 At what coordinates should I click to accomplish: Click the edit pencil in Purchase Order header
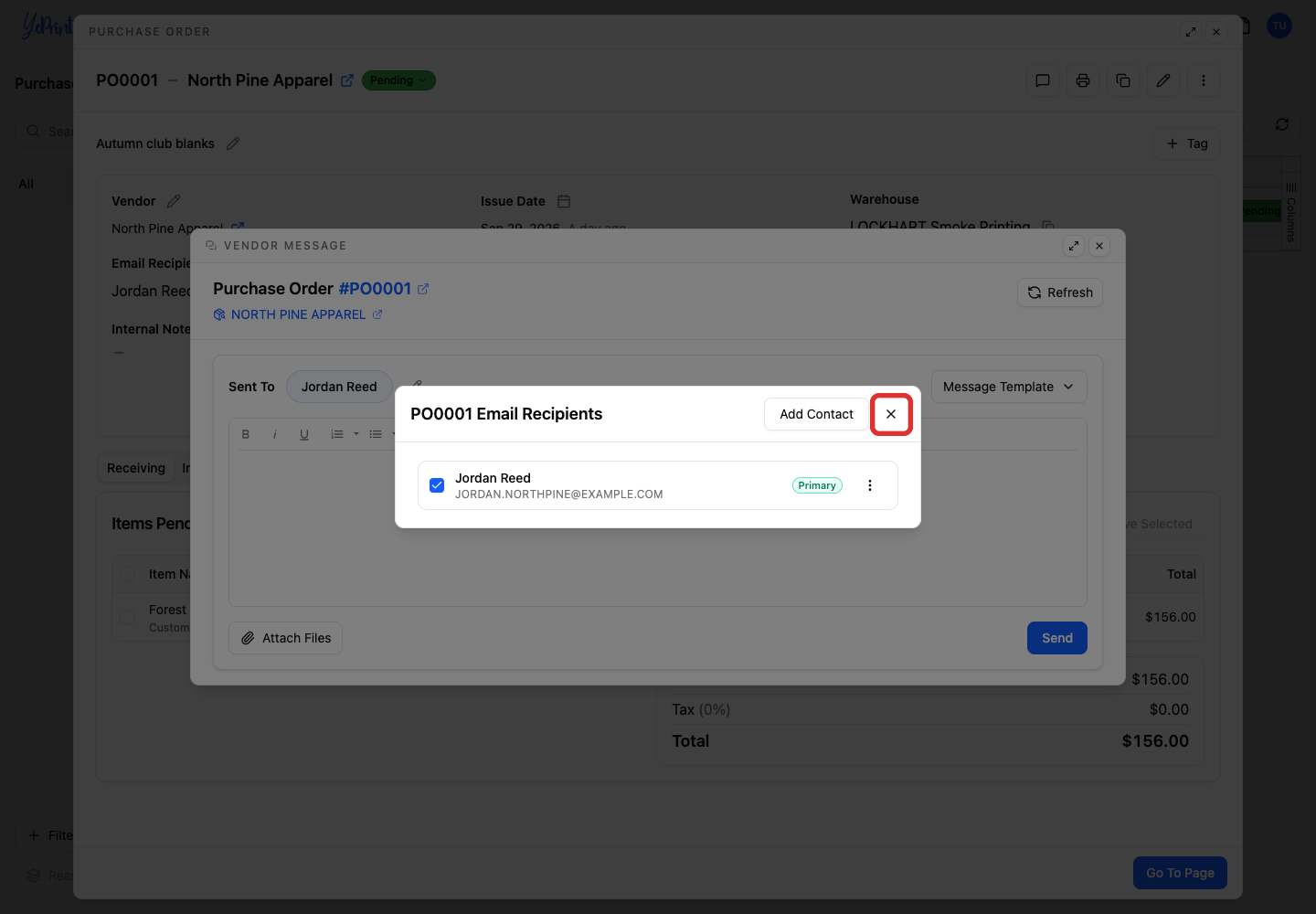pos(1163,80)
